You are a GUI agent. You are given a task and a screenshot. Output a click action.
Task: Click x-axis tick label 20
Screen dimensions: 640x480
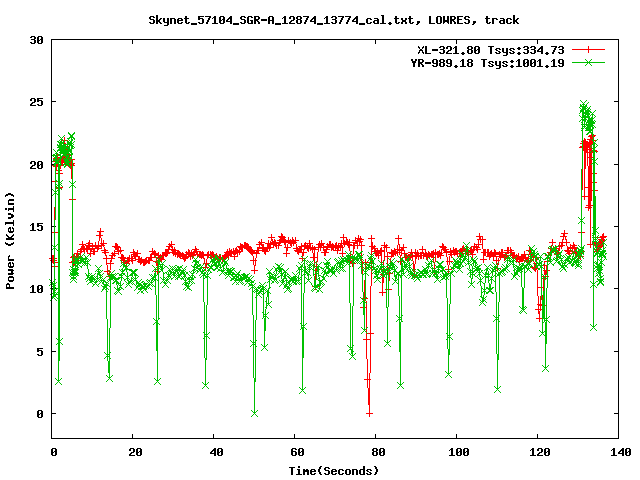pyautogui.click(x=135, y=452)
